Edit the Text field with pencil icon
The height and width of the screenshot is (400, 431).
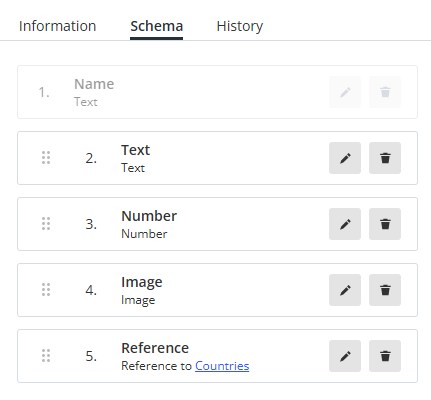(345, 158)
